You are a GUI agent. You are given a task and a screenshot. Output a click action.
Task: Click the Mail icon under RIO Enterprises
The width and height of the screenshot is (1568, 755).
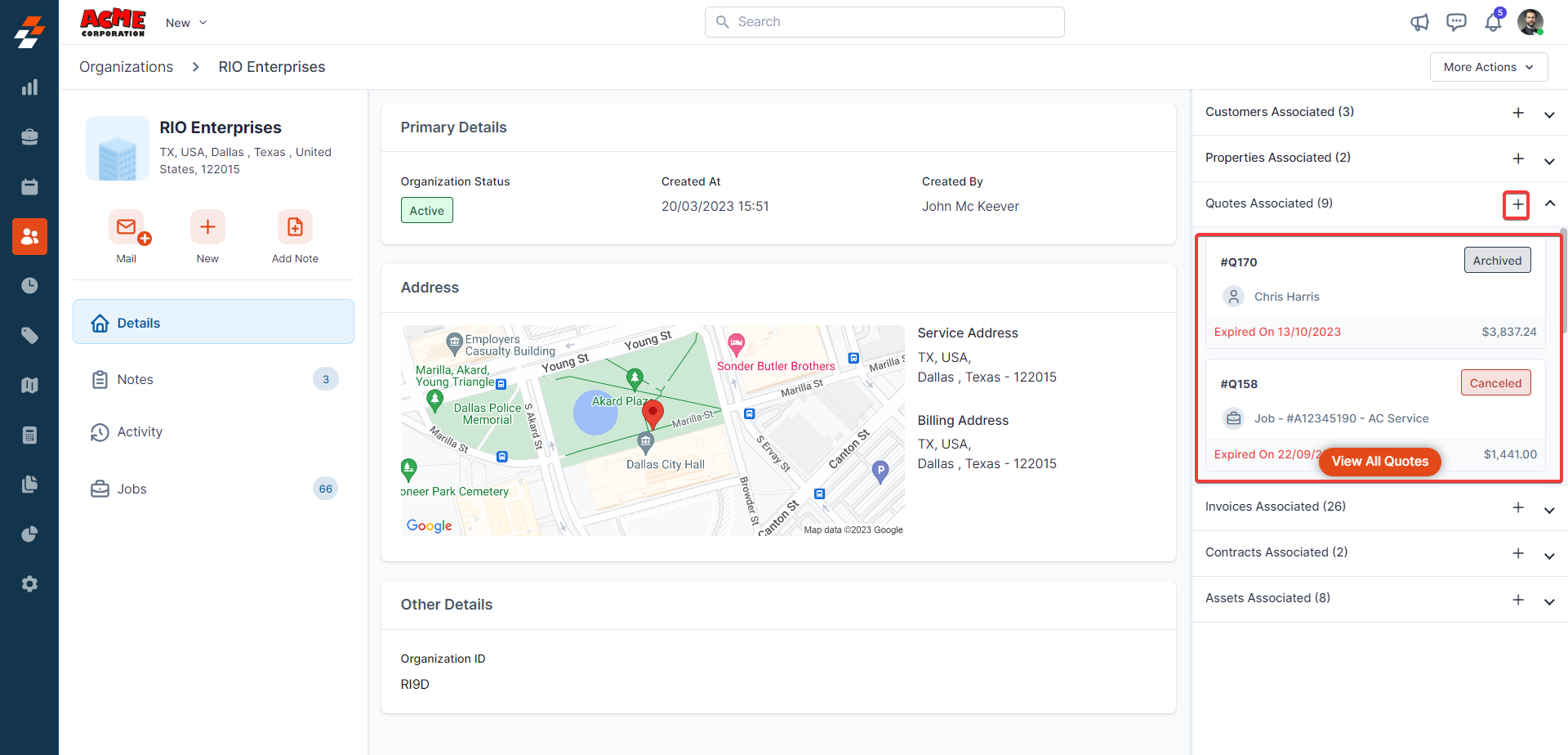[127, 228]
